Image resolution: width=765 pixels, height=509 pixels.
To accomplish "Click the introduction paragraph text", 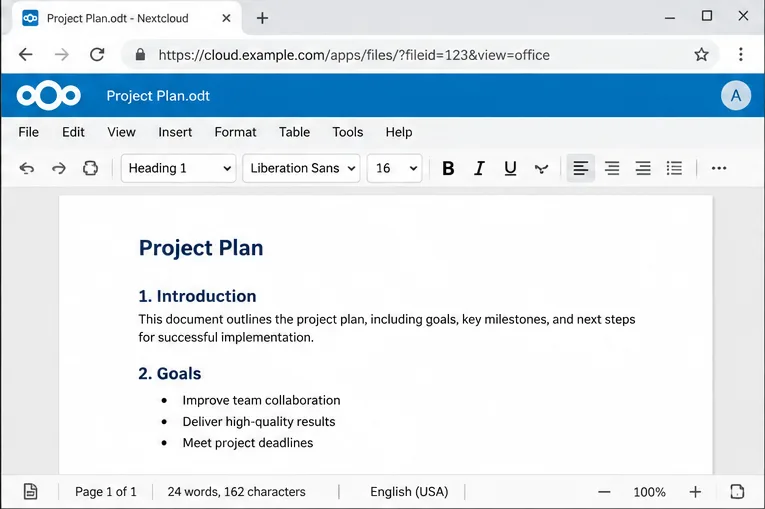I will (387, 328).
